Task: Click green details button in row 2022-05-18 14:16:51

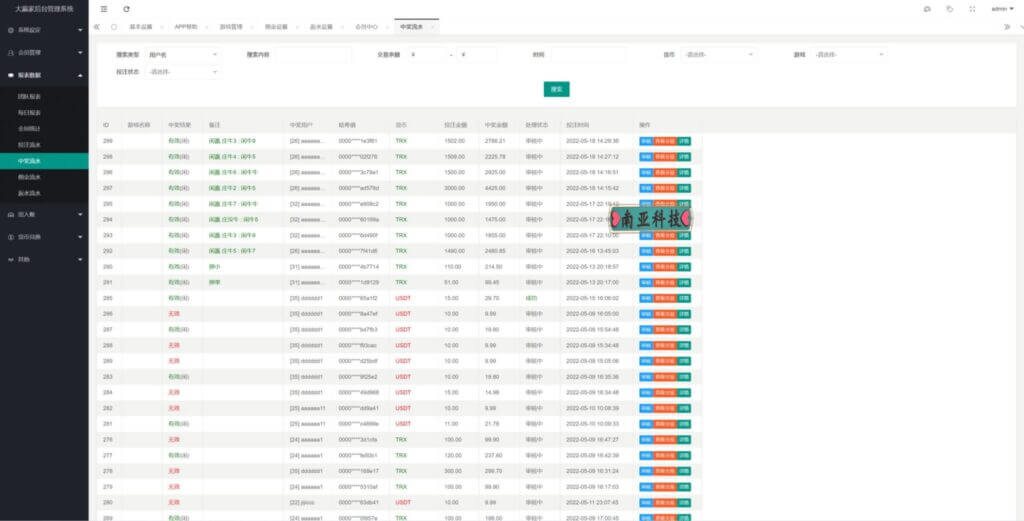Action: 684,172
